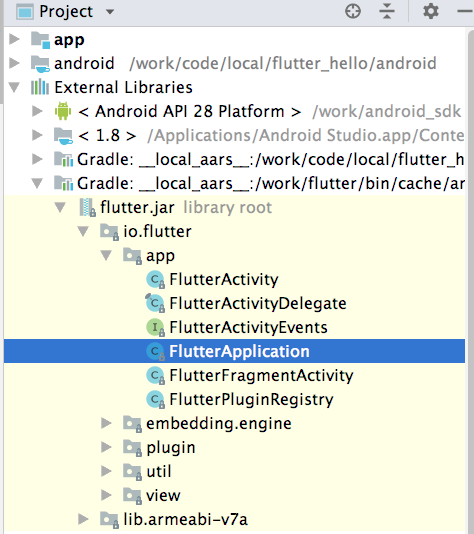This screenshot has width=474, height=534.
Task: Expand the top-level app module
Action: (14, 39)
